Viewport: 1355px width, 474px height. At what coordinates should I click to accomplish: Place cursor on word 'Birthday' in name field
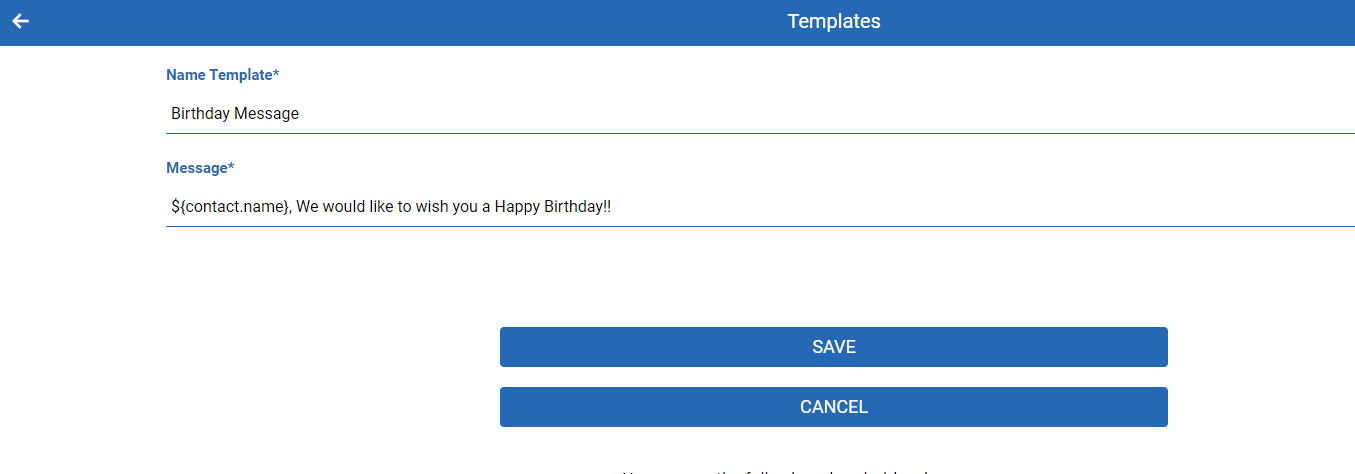[x=200, y=114]
